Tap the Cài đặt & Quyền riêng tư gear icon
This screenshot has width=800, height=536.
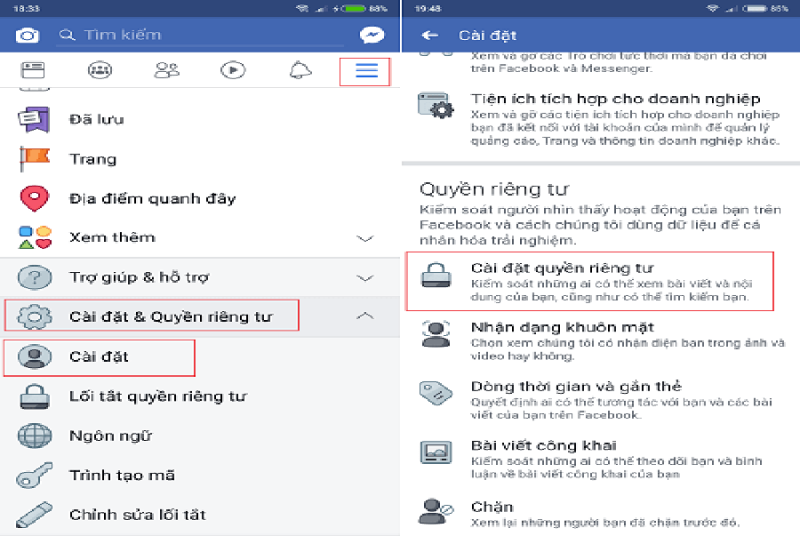coord(35,317)
